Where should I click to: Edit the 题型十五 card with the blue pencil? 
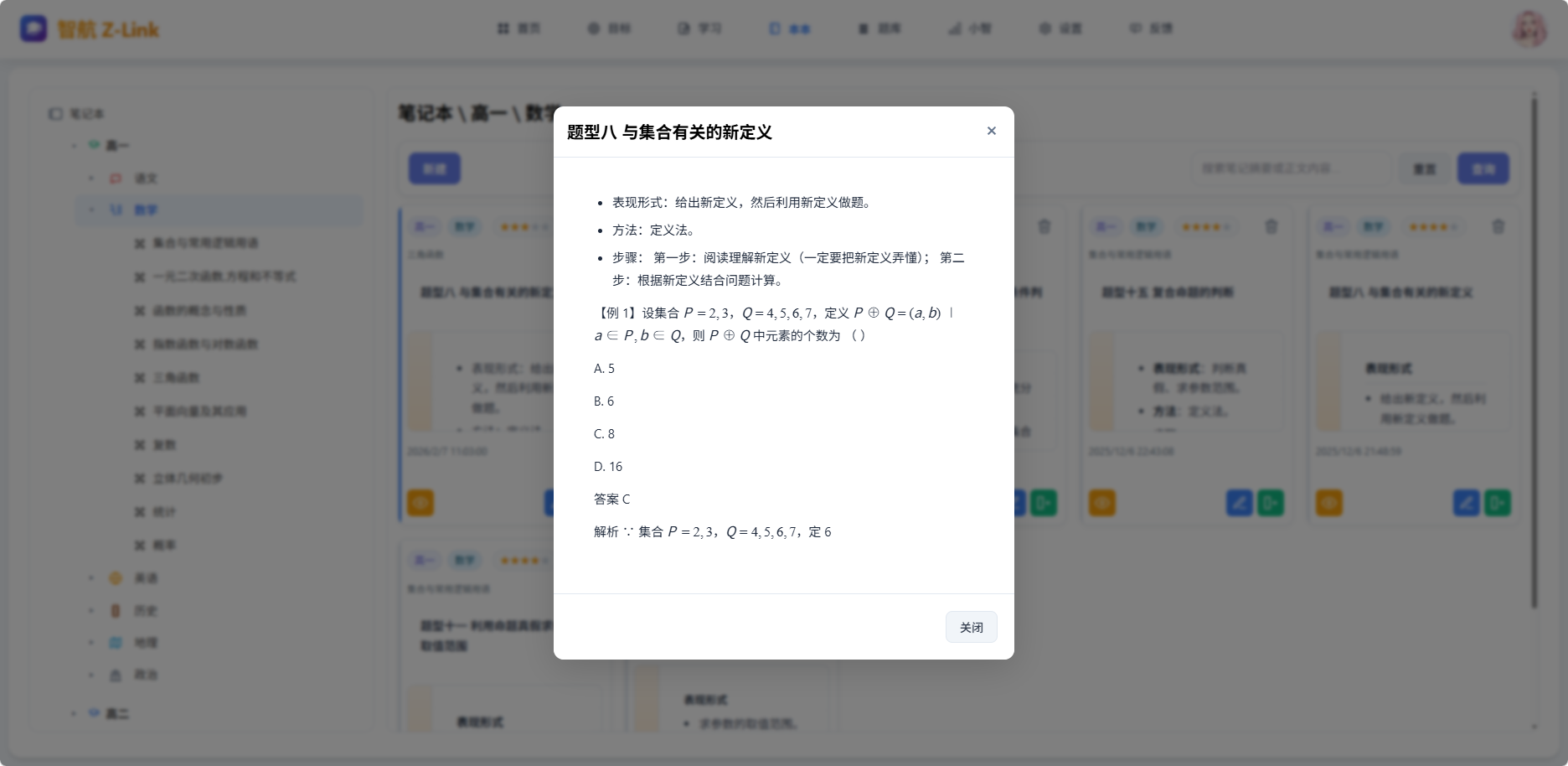click(1240, 503)
